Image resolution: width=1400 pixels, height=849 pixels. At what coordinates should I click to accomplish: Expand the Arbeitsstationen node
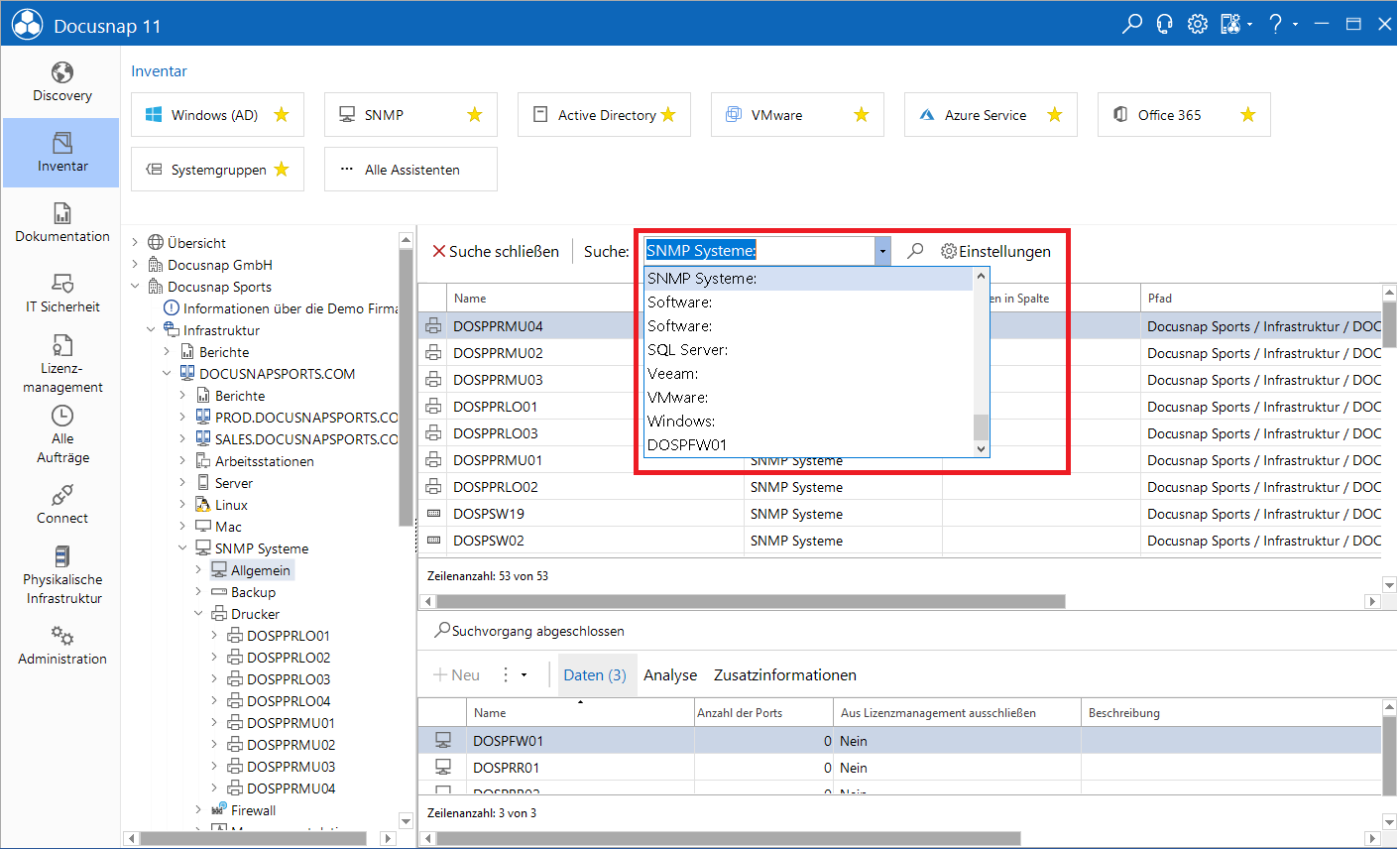(183, 461)
